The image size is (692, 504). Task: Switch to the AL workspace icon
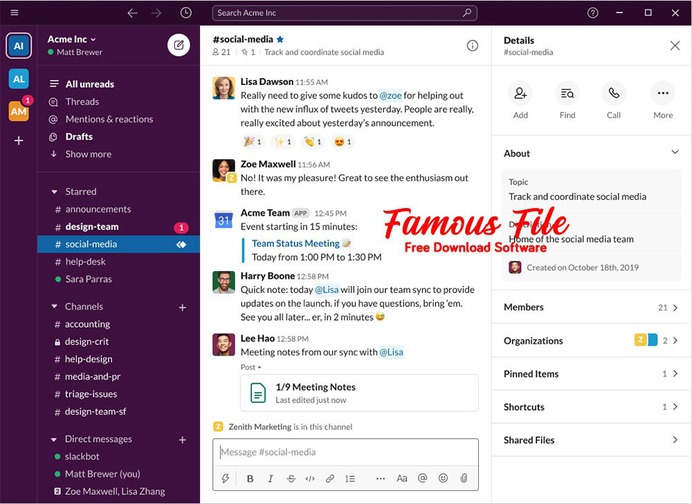pyautogui.click(x=19, y=79)
